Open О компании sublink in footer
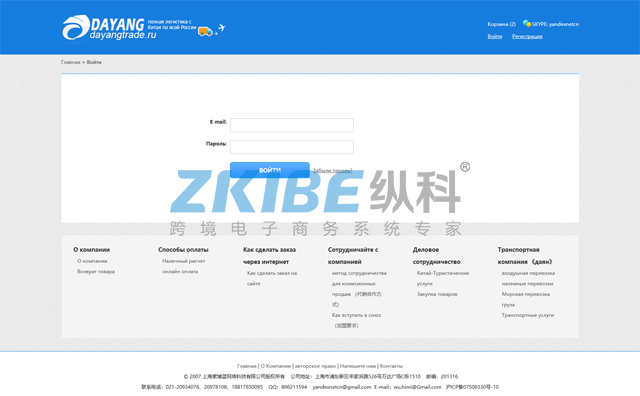Image resolution: width=640 pixels, height=396 pixels. tap(92, 261)
